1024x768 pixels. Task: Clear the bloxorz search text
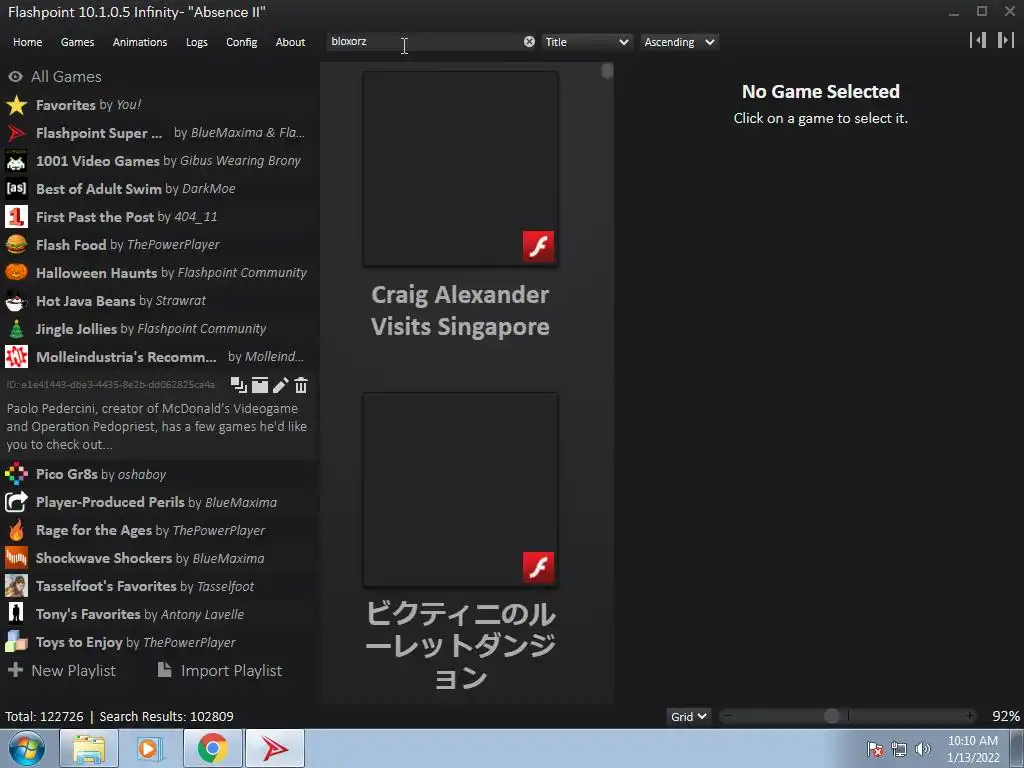[x=529, y=42]
